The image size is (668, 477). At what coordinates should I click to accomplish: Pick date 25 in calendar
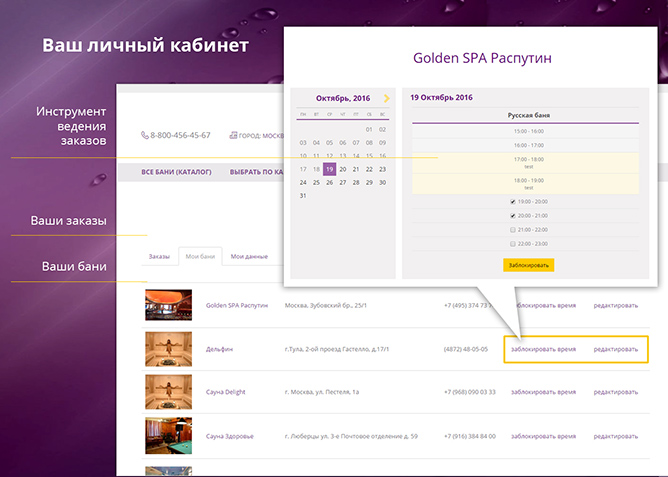coord(316,182)
